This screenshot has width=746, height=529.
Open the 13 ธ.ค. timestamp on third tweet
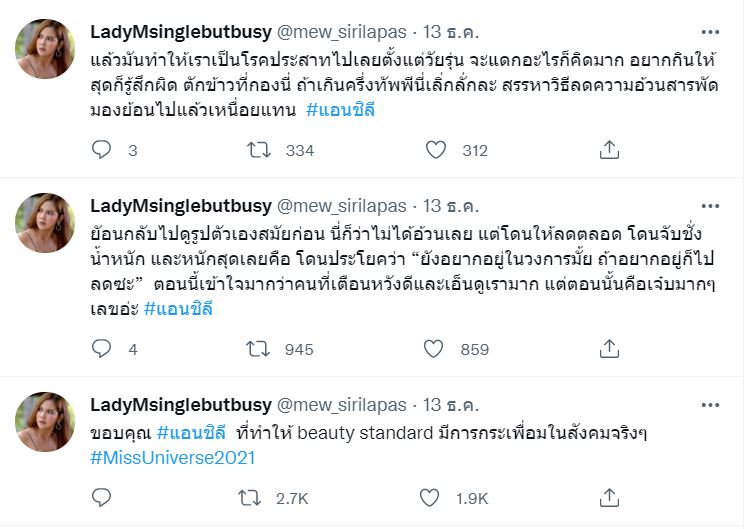click(x=451, y=404)
